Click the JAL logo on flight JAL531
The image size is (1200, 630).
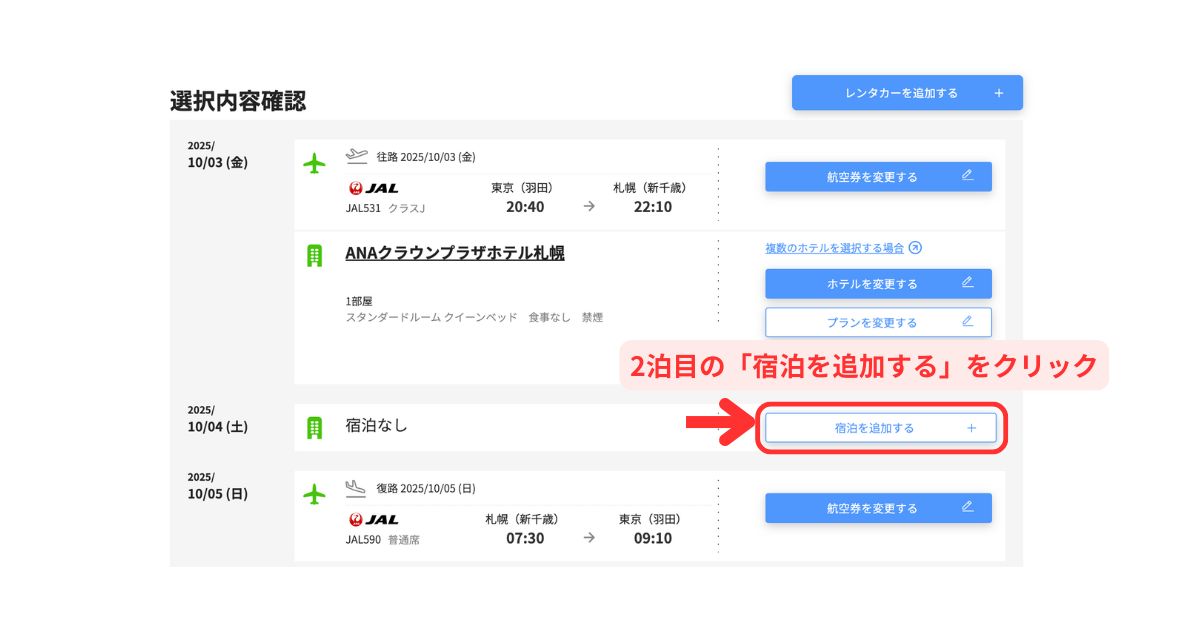coord(373,188)
